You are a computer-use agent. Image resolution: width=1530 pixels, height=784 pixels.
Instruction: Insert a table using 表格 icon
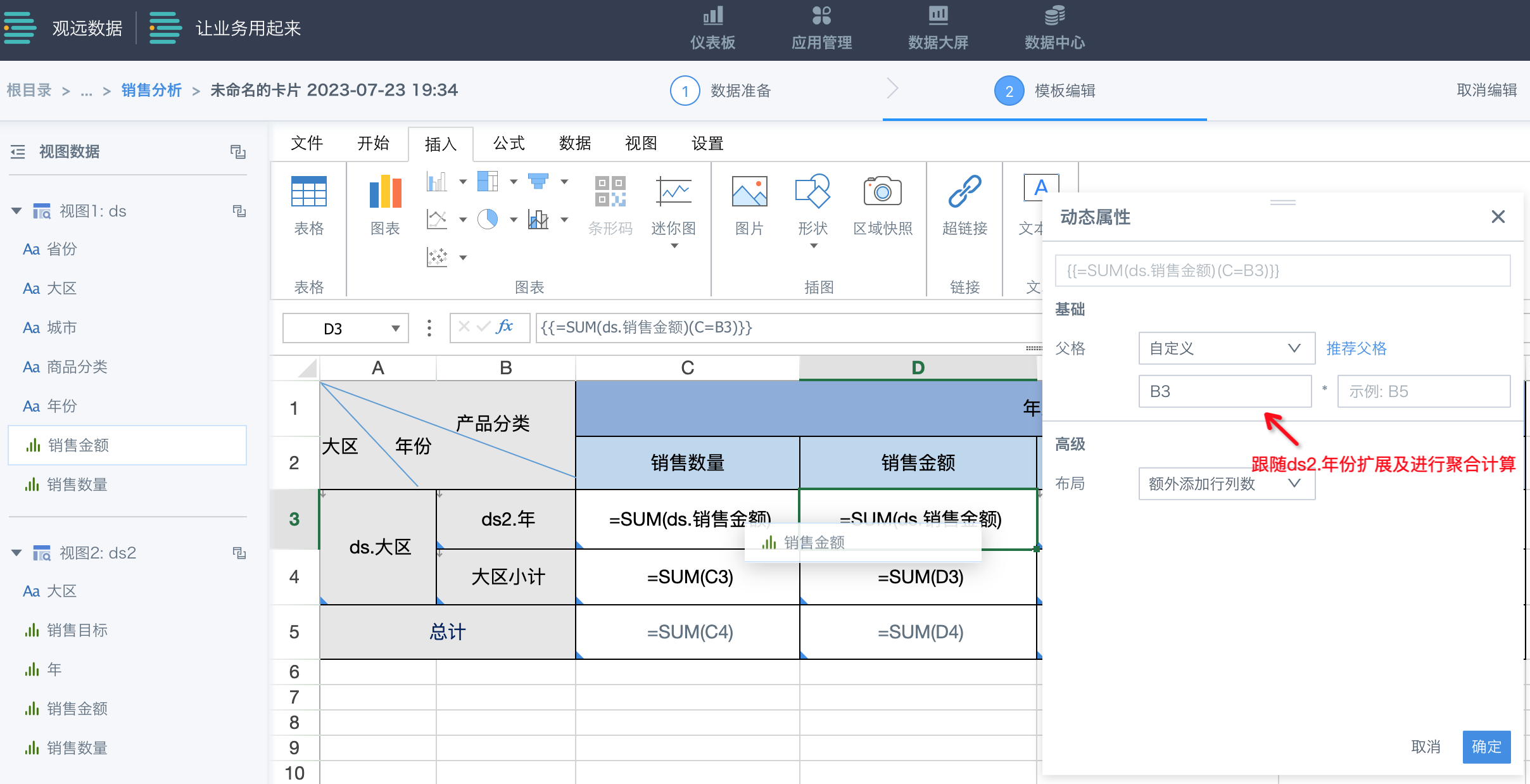pos(308,193)
